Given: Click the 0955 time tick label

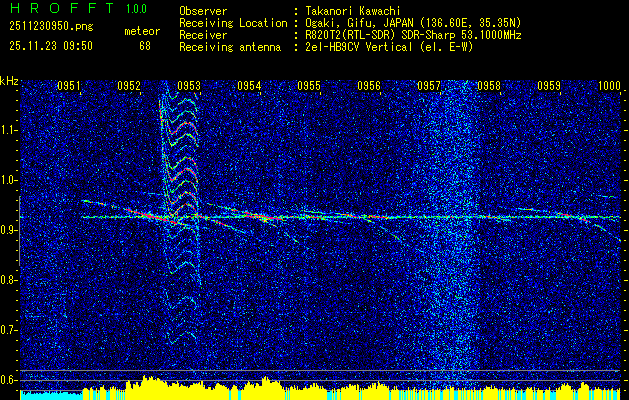Looking at the screenshot, I should 308,87.
